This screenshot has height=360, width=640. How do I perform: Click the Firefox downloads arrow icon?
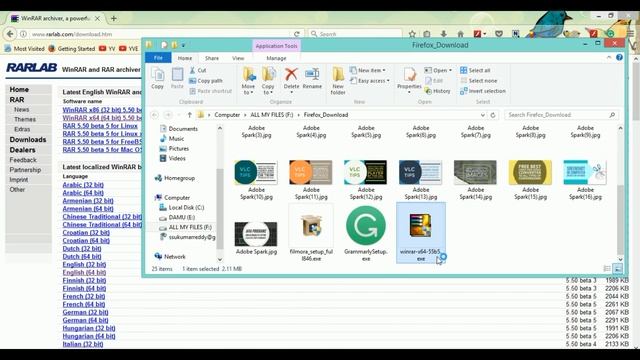click(x=444, y=34)
